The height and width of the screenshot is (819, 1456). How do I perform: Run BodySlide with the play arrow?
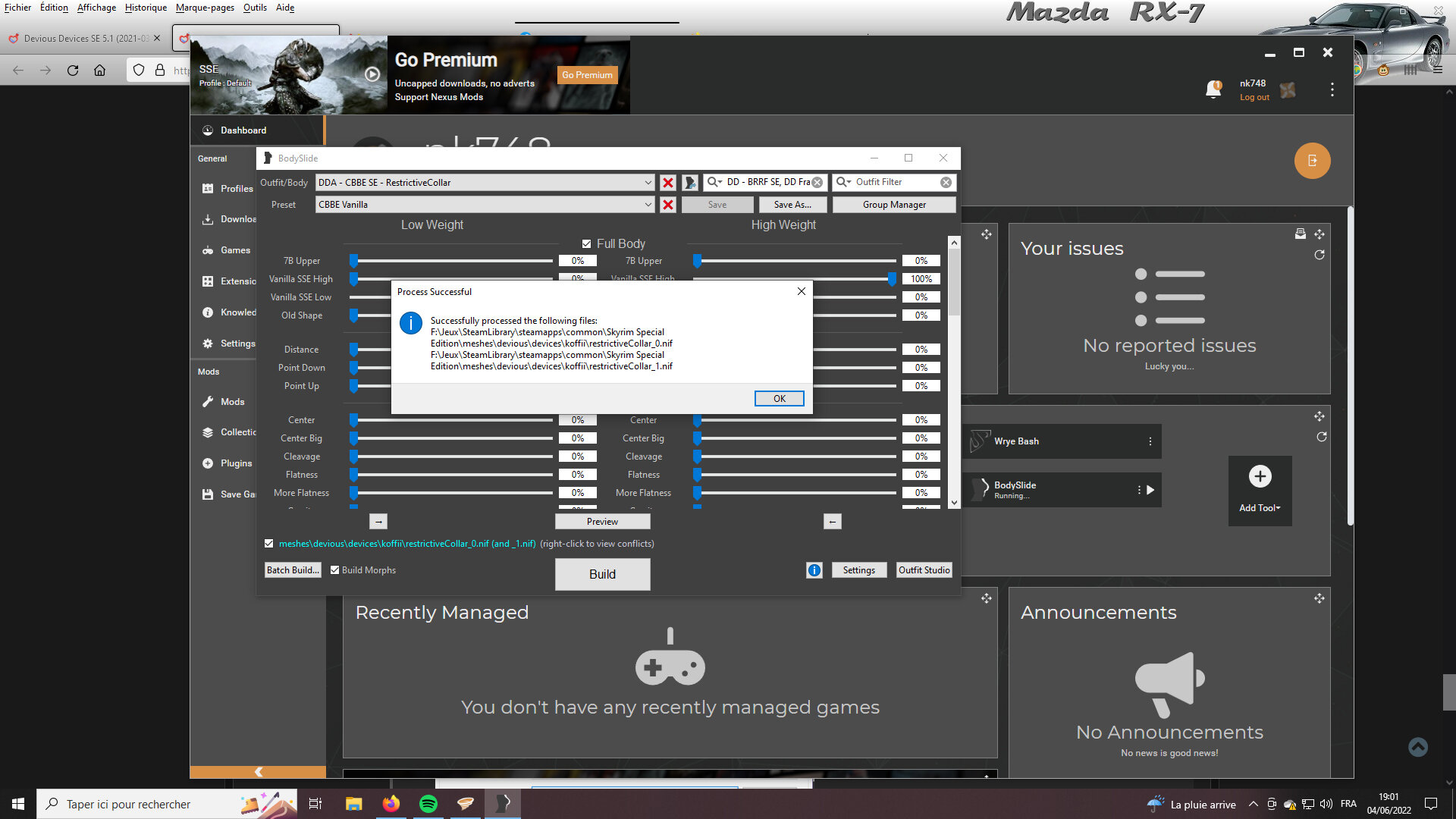1151,490
